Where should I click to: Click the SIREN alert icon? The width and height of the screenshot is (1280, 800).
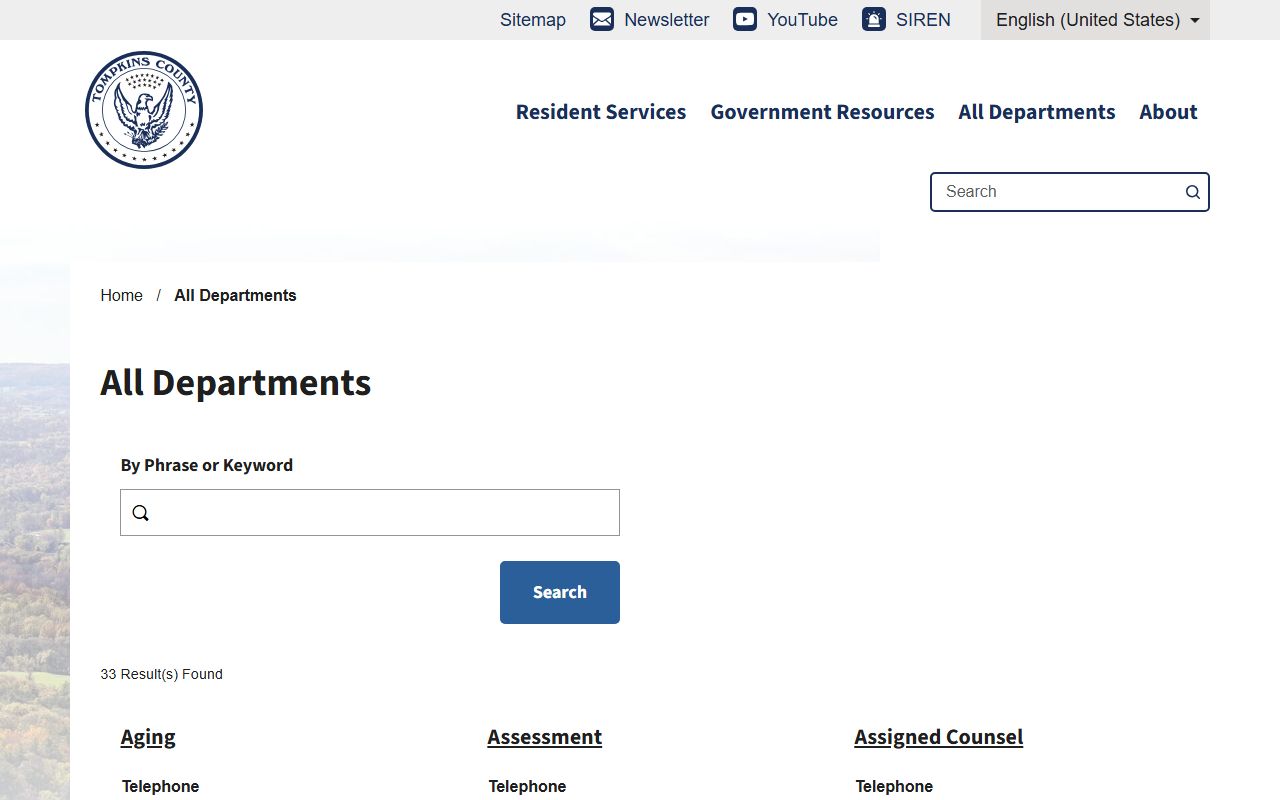coord(874,19)
